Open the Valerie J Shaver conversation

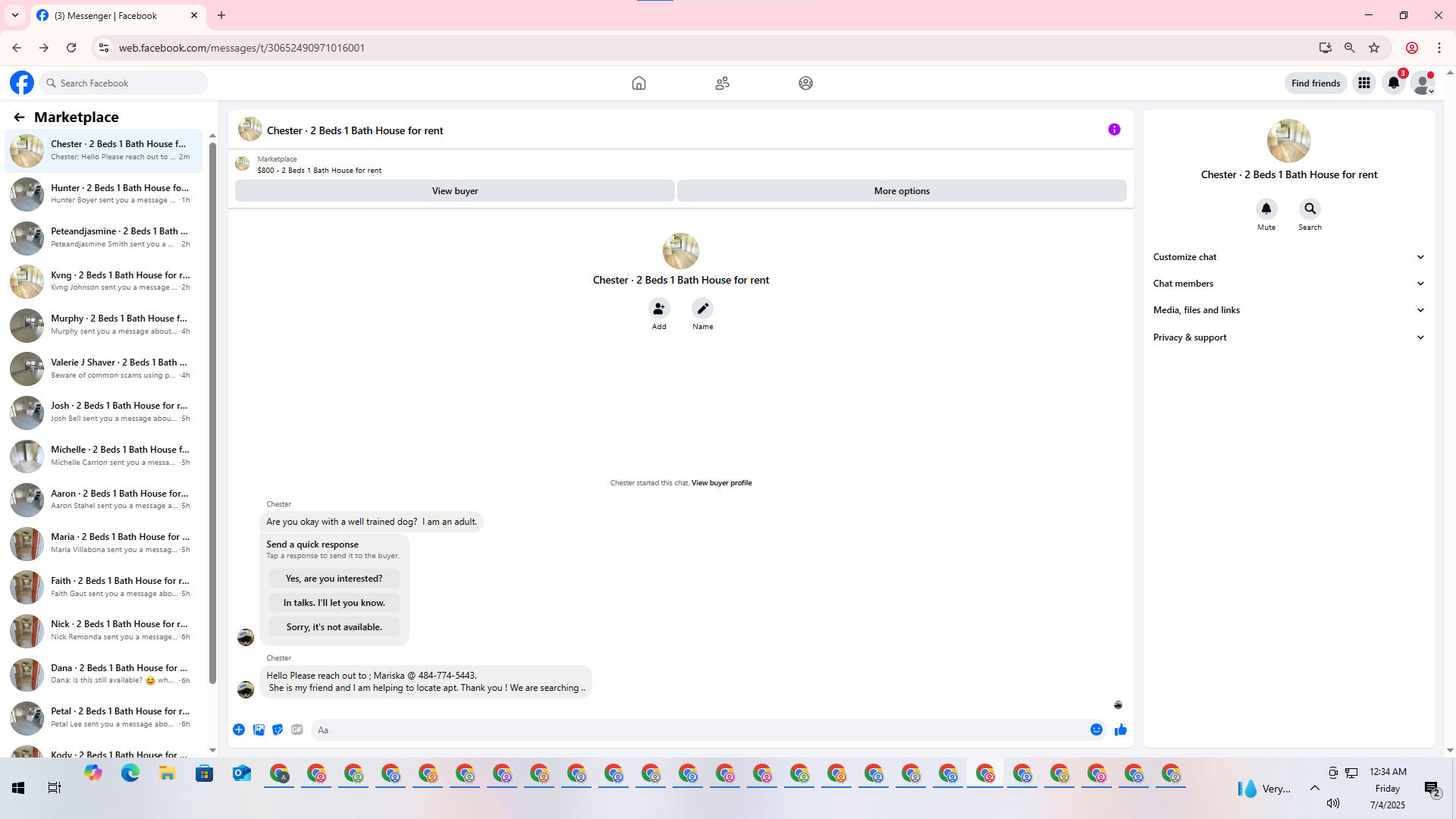click(x=106, y=368)
